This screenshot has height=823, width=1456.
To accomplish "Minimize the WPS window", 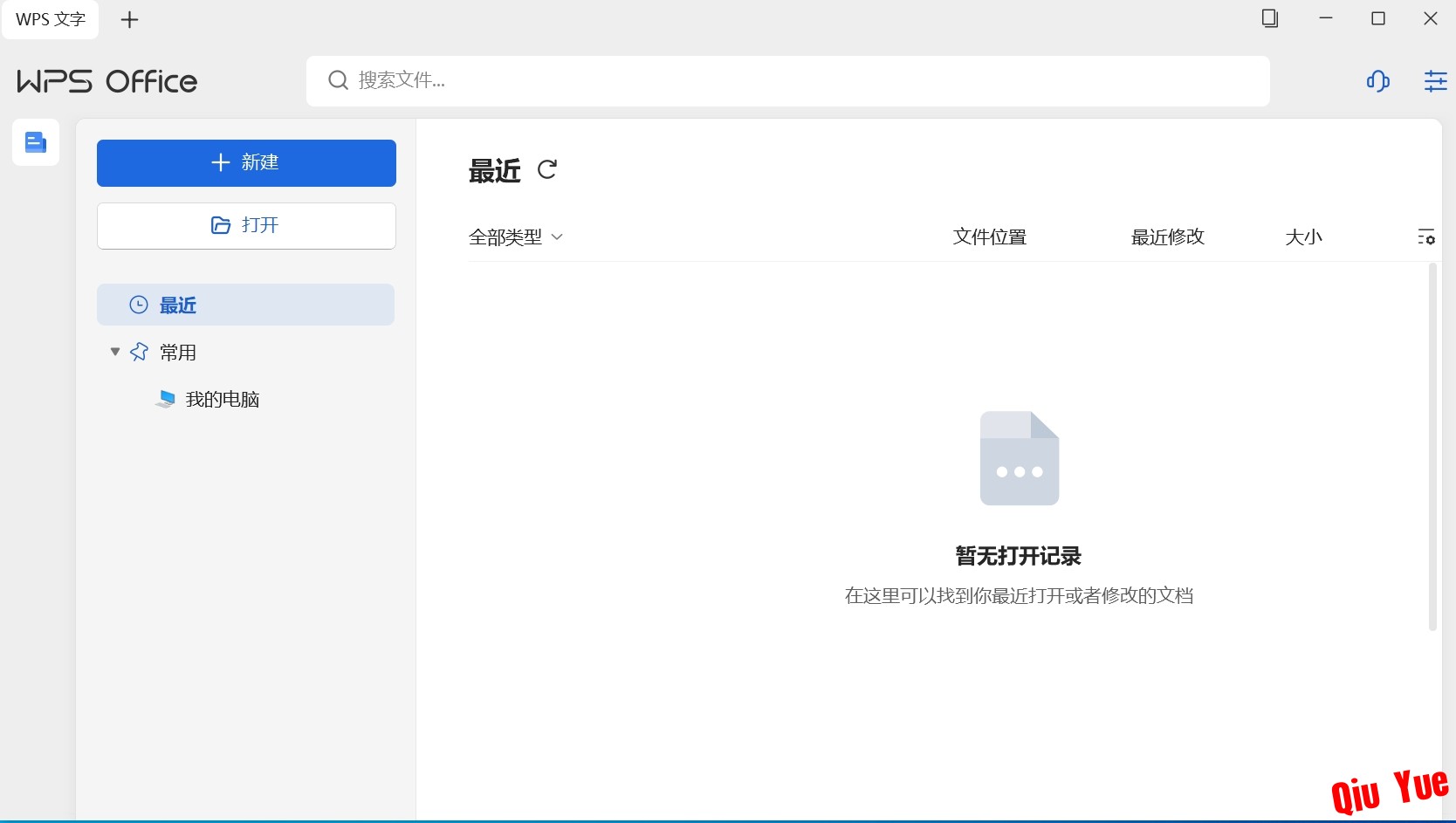I will click(1326, 18).
